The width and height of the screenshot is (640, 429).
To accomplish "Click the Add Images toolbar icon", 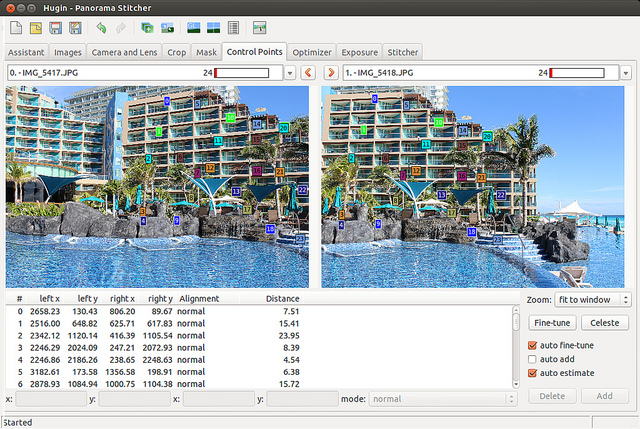I will pos(147,27).
